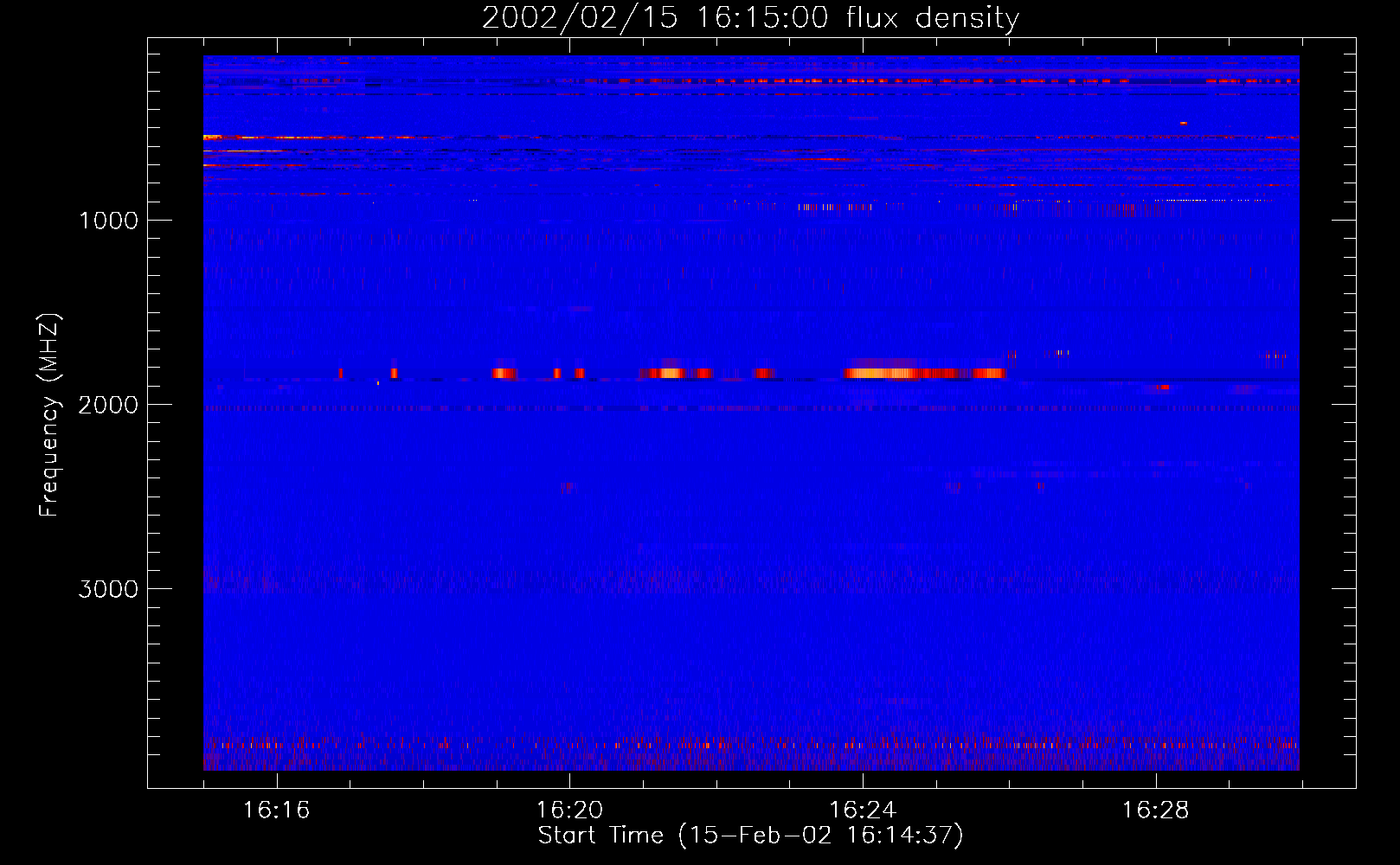Image resolution: width=1400 pixels, height=865 pixels.
Task: Click the brightest long burst near 16:24
Action: 924,373
